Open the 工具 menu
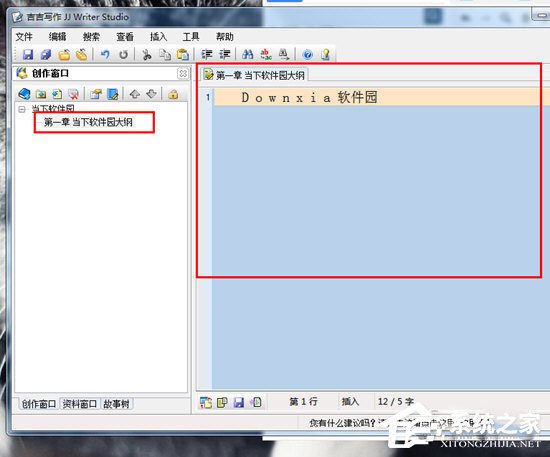The height and width of the screenshot is (457, 550). tap(191, 37)
